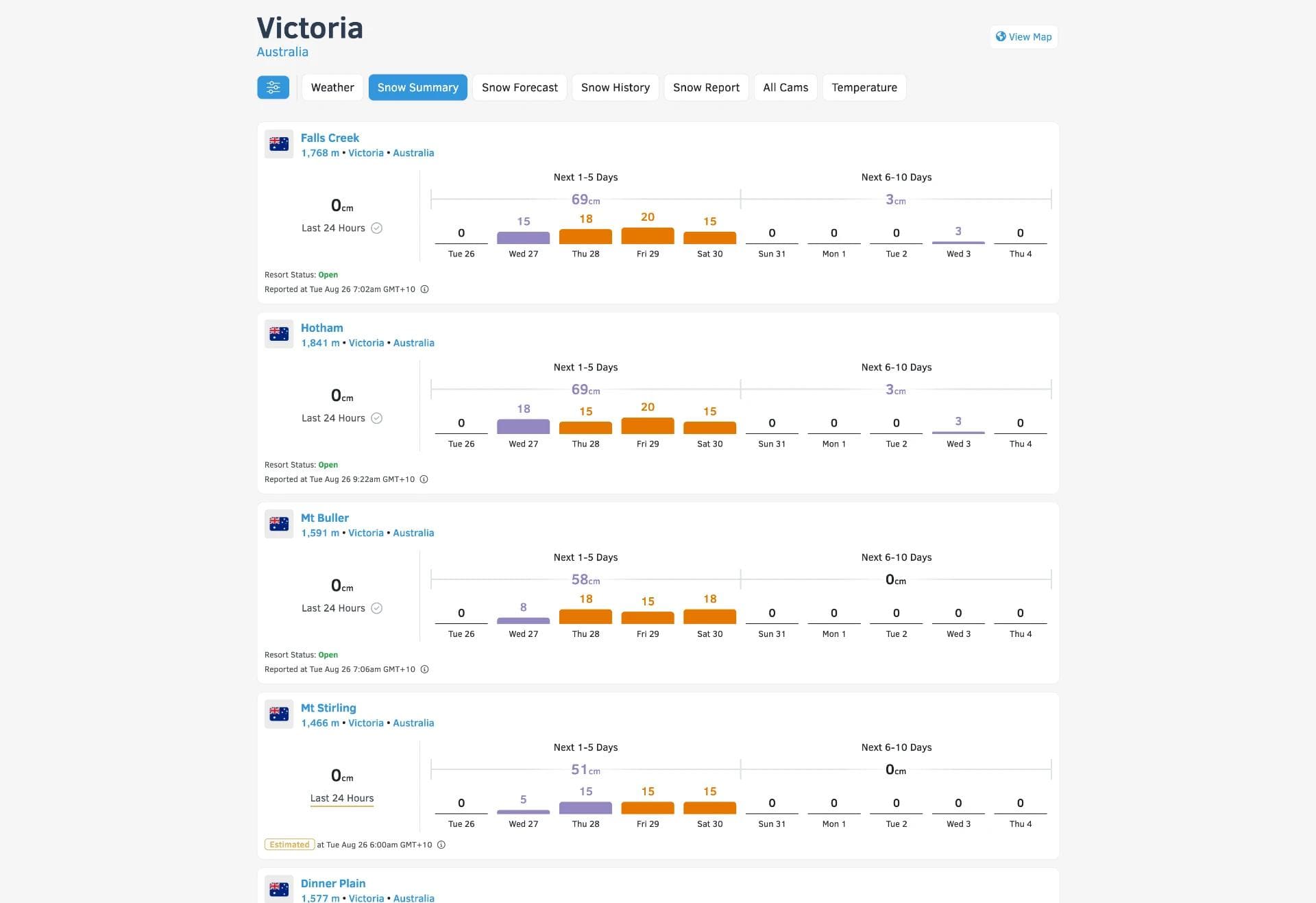Click info icon next to Hotham report time
The height and width of the screenshot is (903, 1316).
coord(424,479)
